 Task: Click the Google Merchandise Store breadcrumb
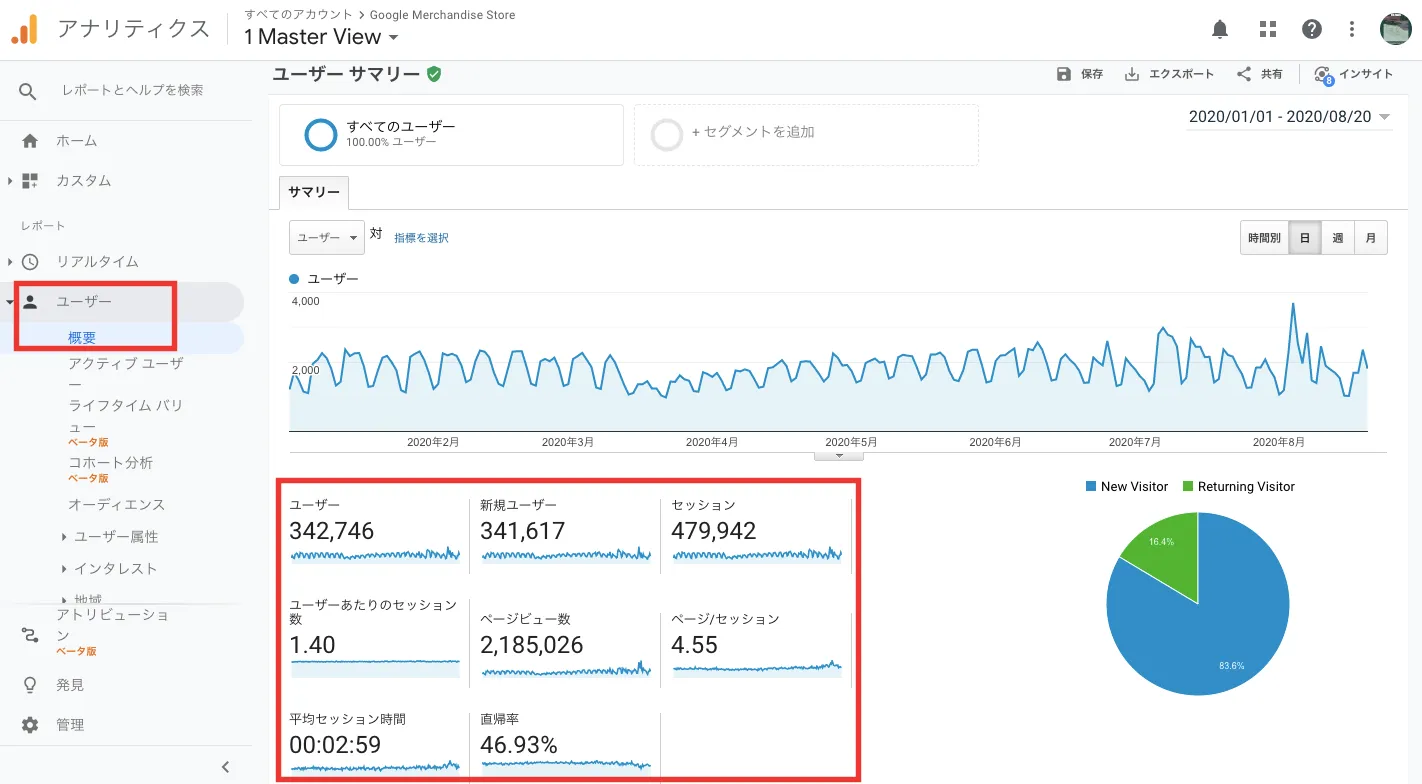coord(442,15)
